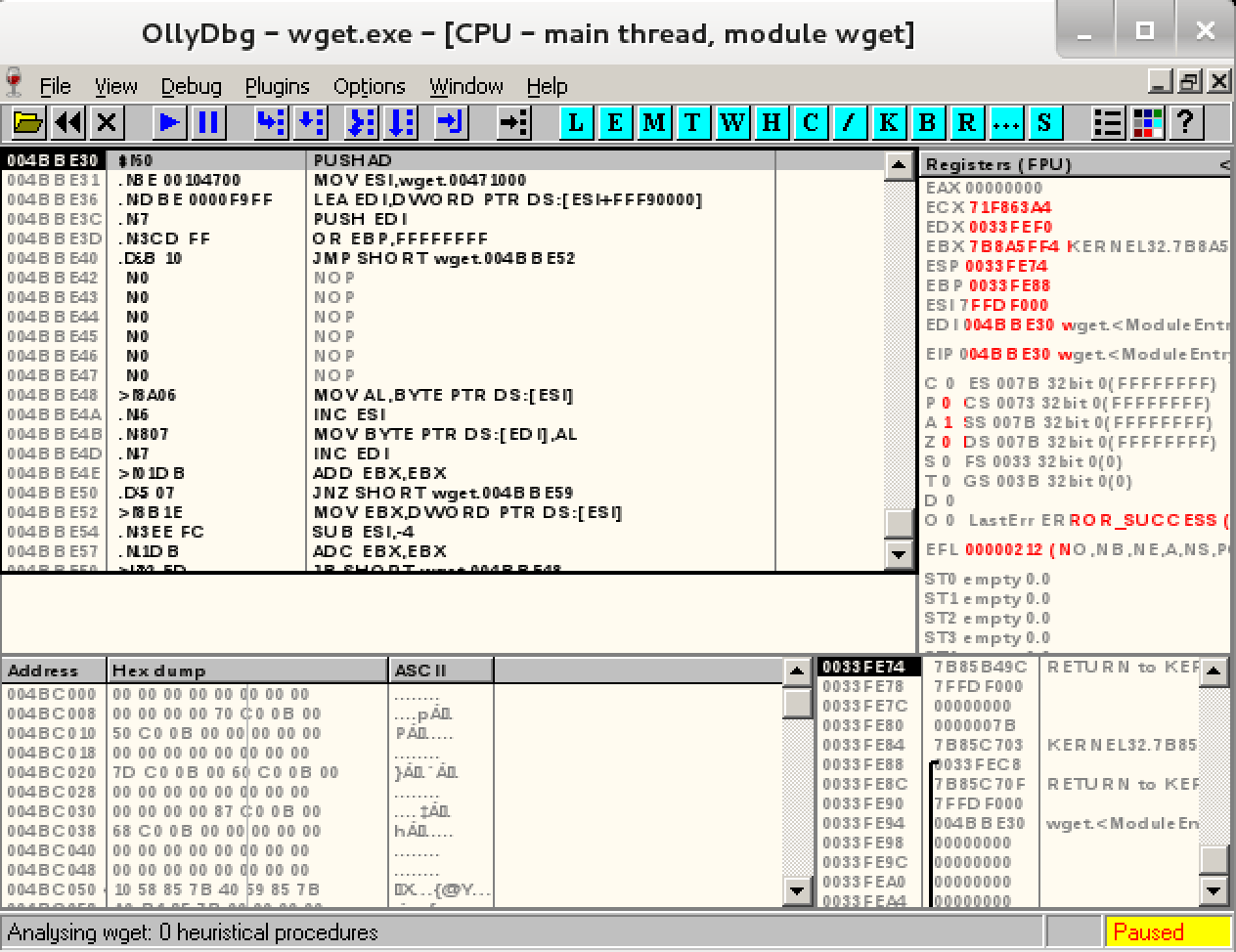The width and height of the screenshot is (1236, 952).
Task: Open the Debug menu
Action: pos(191,86)
